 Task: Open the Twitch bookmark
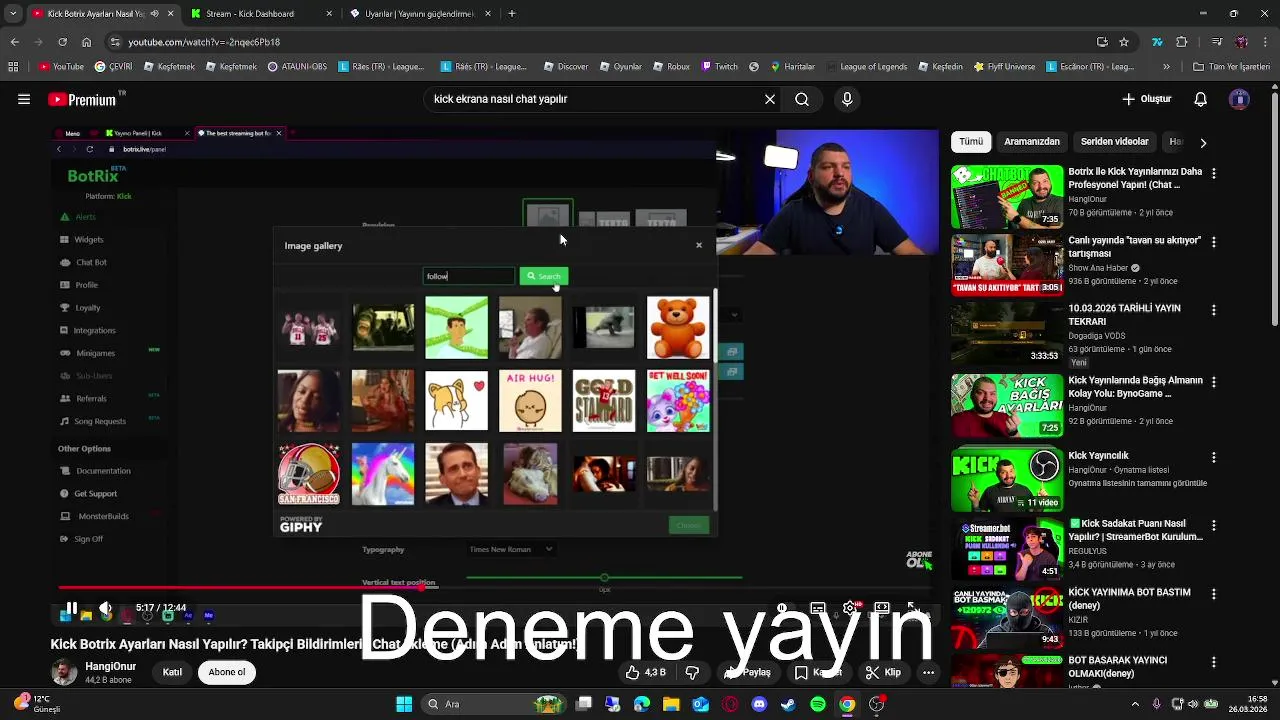pyautogui.click(x=720, y=67)
